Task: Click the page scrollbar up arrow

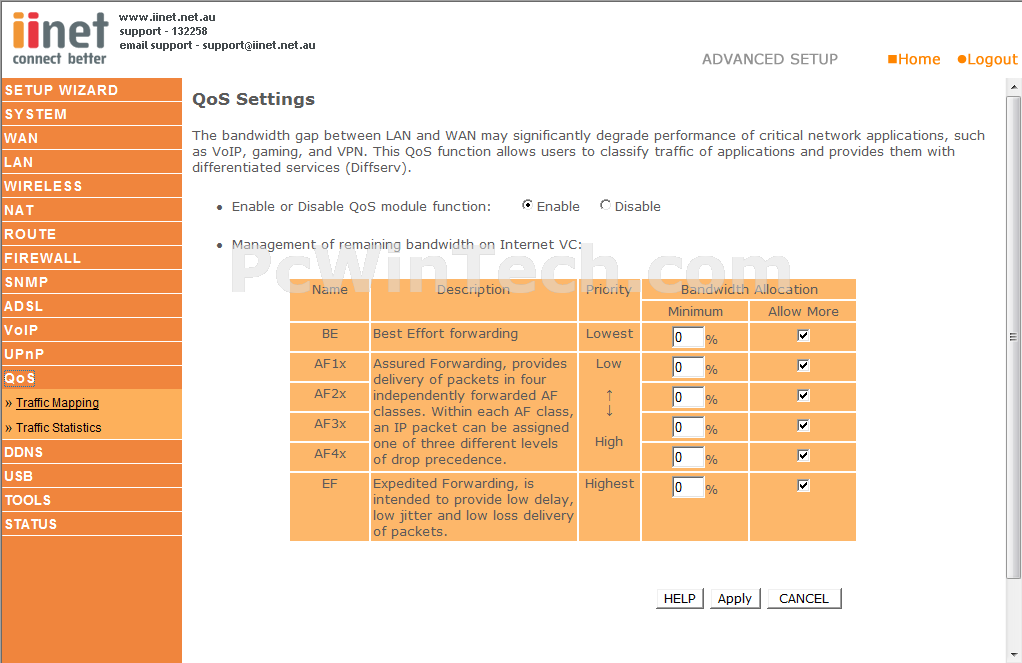Action: click(x=1014, y=86)
